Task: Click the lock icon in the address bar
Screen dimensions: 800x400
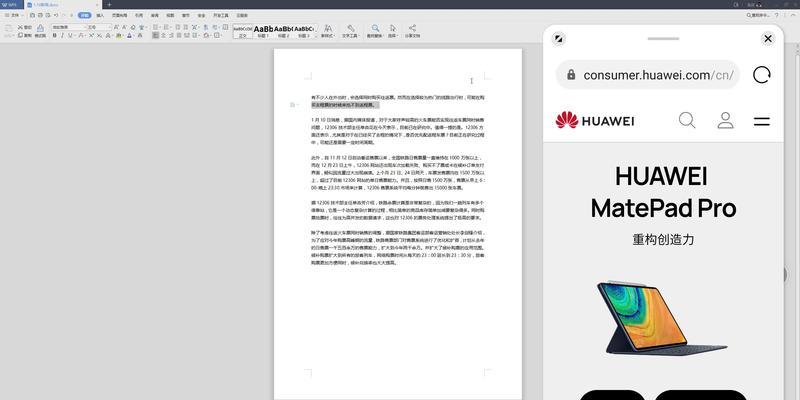Action: 571,74
